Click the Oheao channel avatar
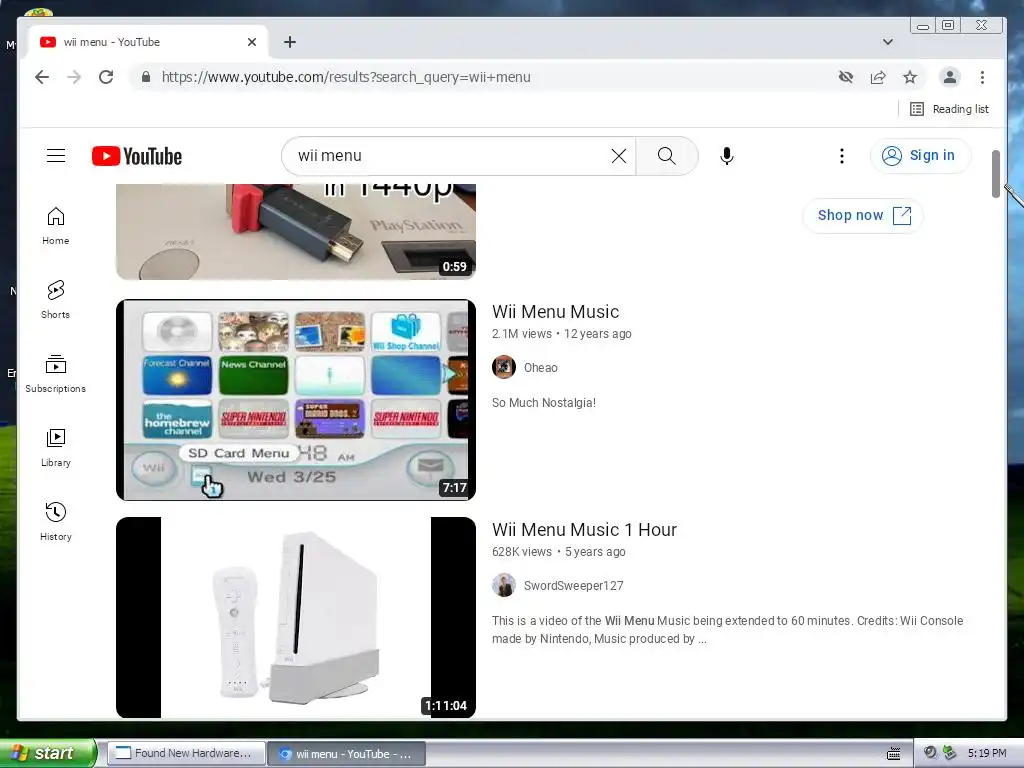This screenshot has height=768, width=1024. tap(504, 367)
